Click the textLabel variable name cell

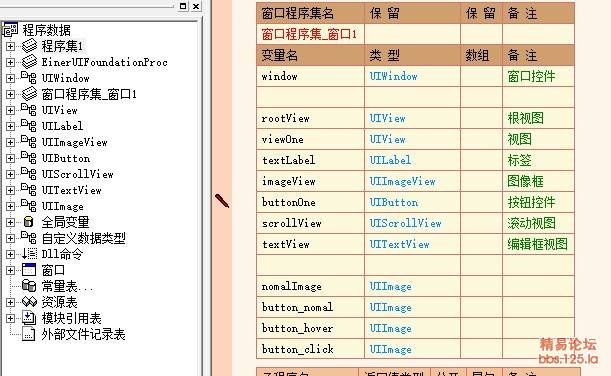click(311, 160)
